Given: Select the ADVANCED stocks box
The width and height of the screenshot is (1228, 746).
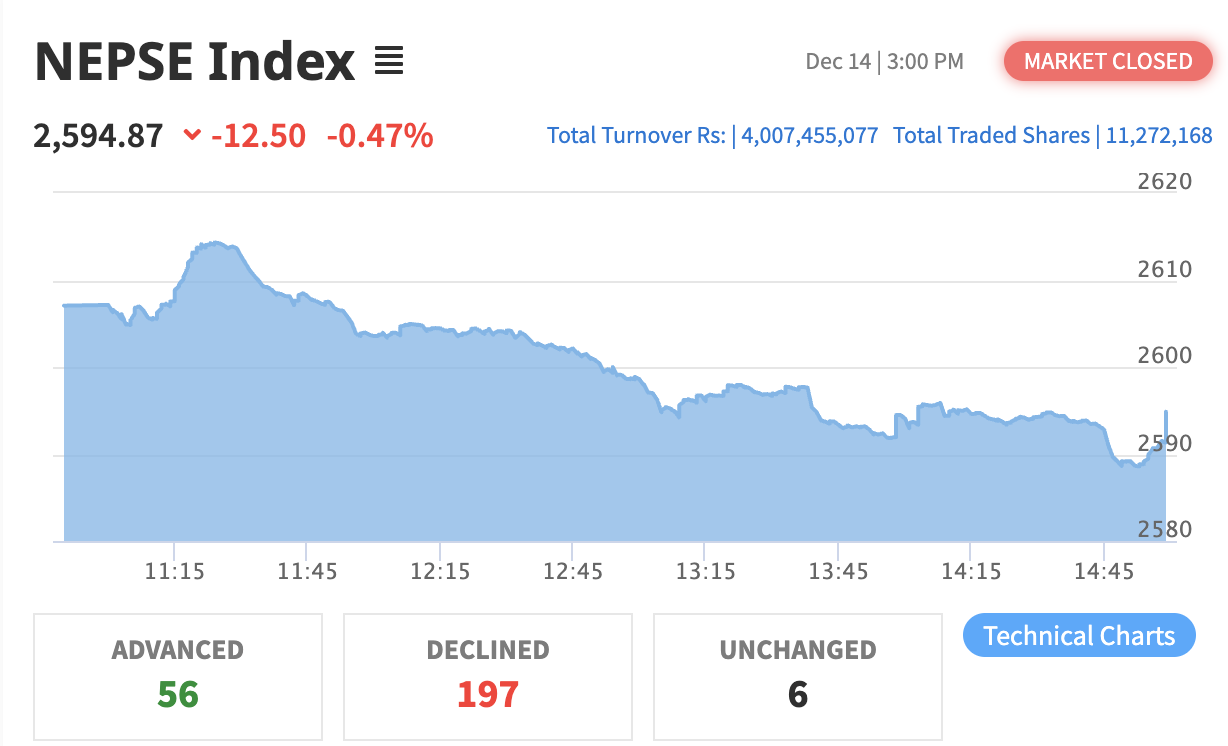Looking at the screenshot, I should (178, 676).
